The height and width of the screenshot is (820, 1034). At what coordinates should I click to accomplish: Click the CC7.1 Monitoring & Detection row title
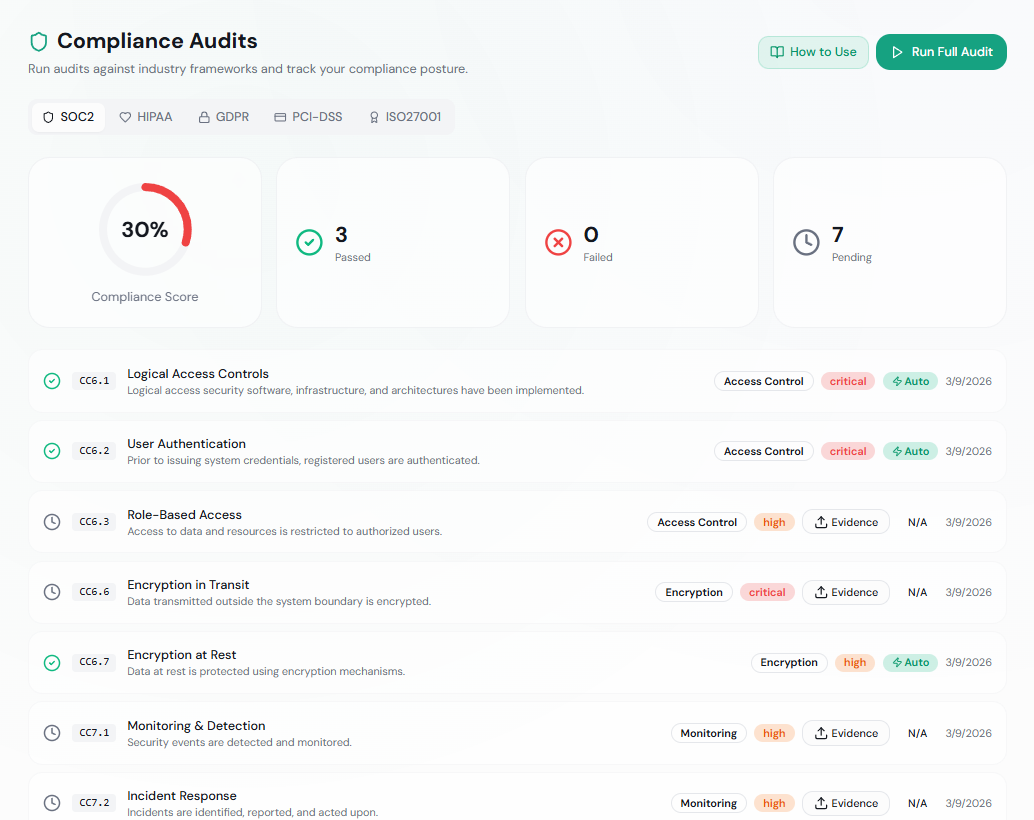point(196,726)
